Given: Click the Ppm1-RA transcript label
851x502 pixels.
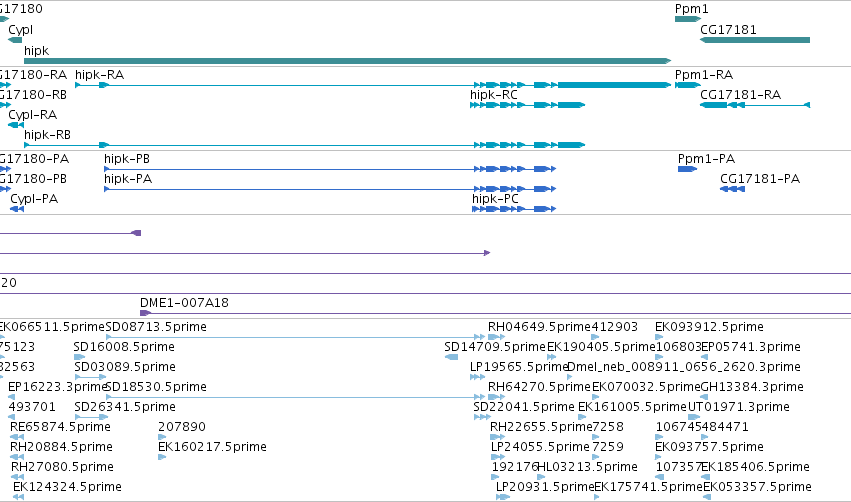Looking at the screenshot, I should point(704,74).
